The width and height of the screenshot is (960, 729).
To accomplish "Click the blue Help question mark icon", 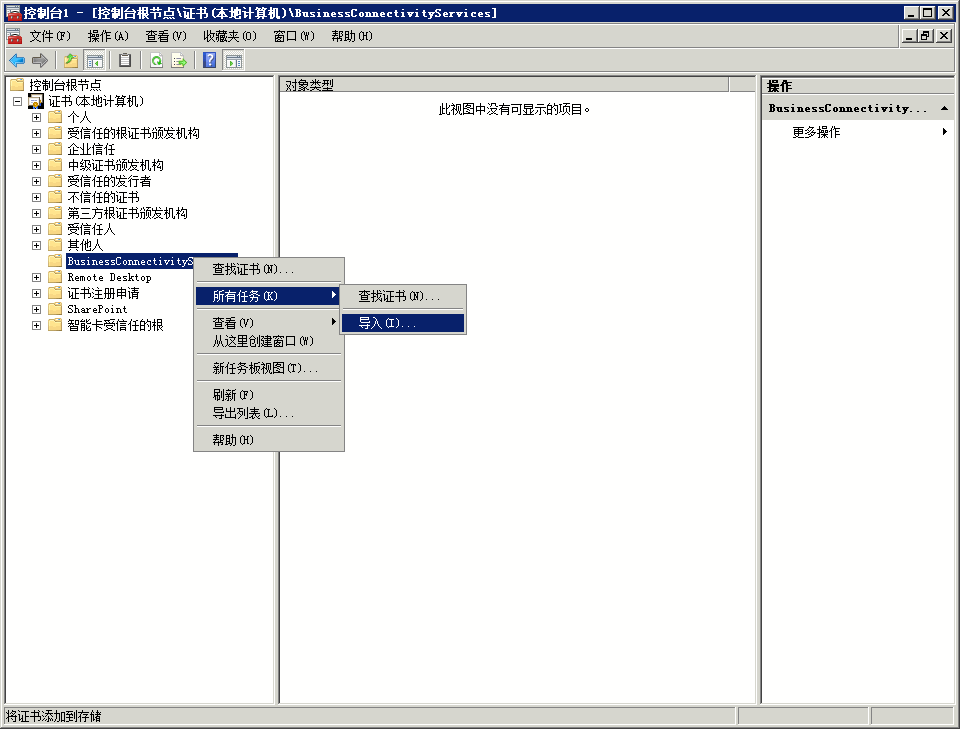I will [209, 61].
